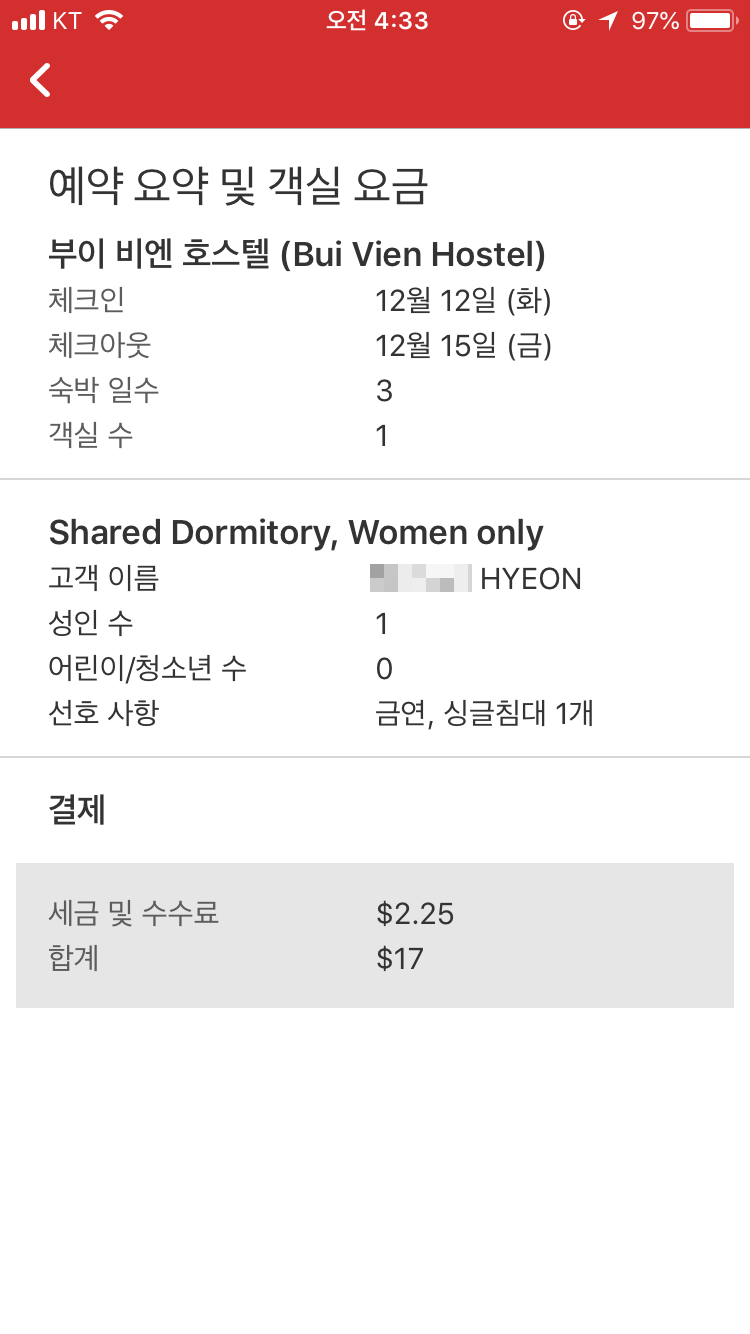
Task: Tap the location arrow status icon
Action: click(x=608, y=21)
